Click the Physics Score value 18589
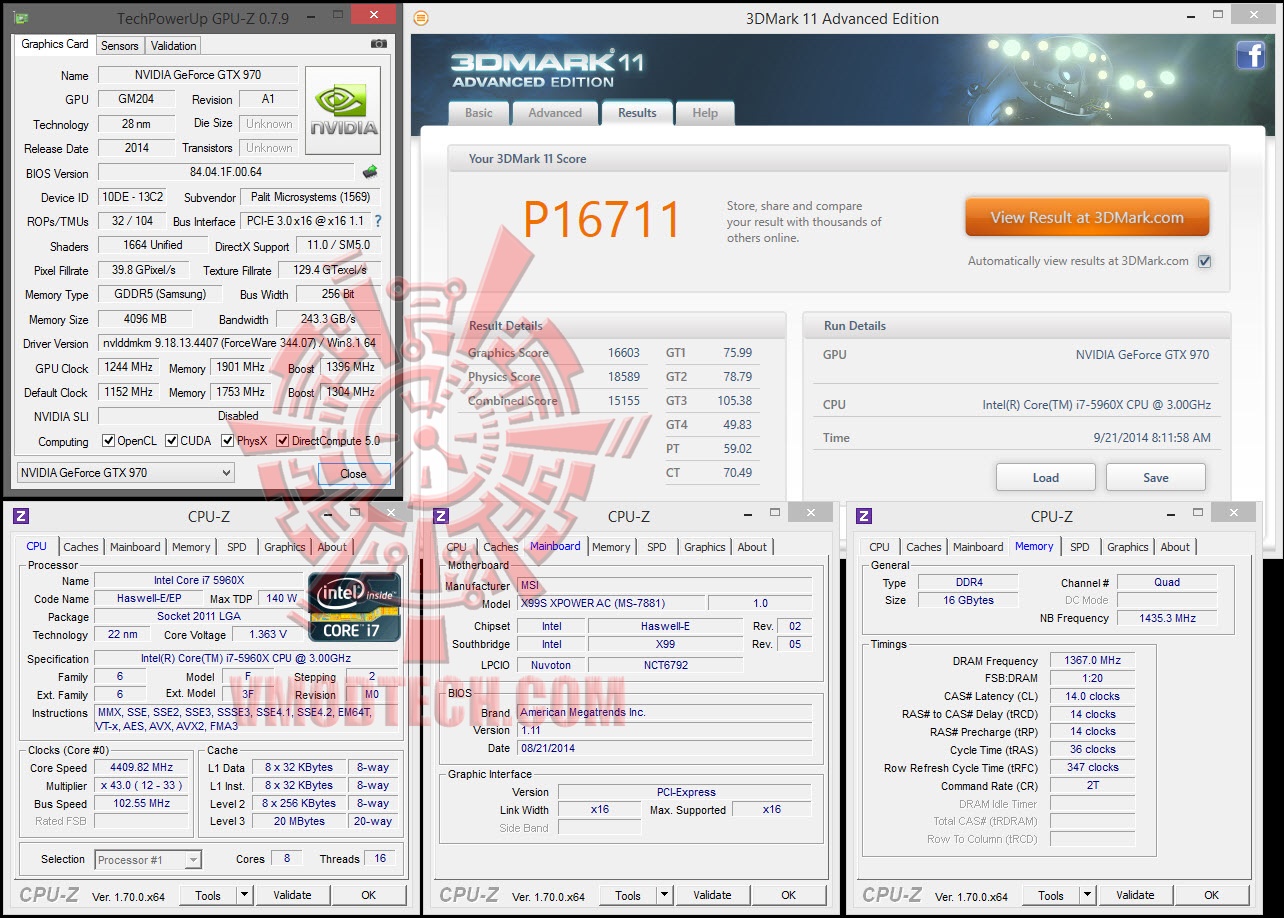Image resolution: width=1284 pixels, height=918 pixels. pos(623,377)
